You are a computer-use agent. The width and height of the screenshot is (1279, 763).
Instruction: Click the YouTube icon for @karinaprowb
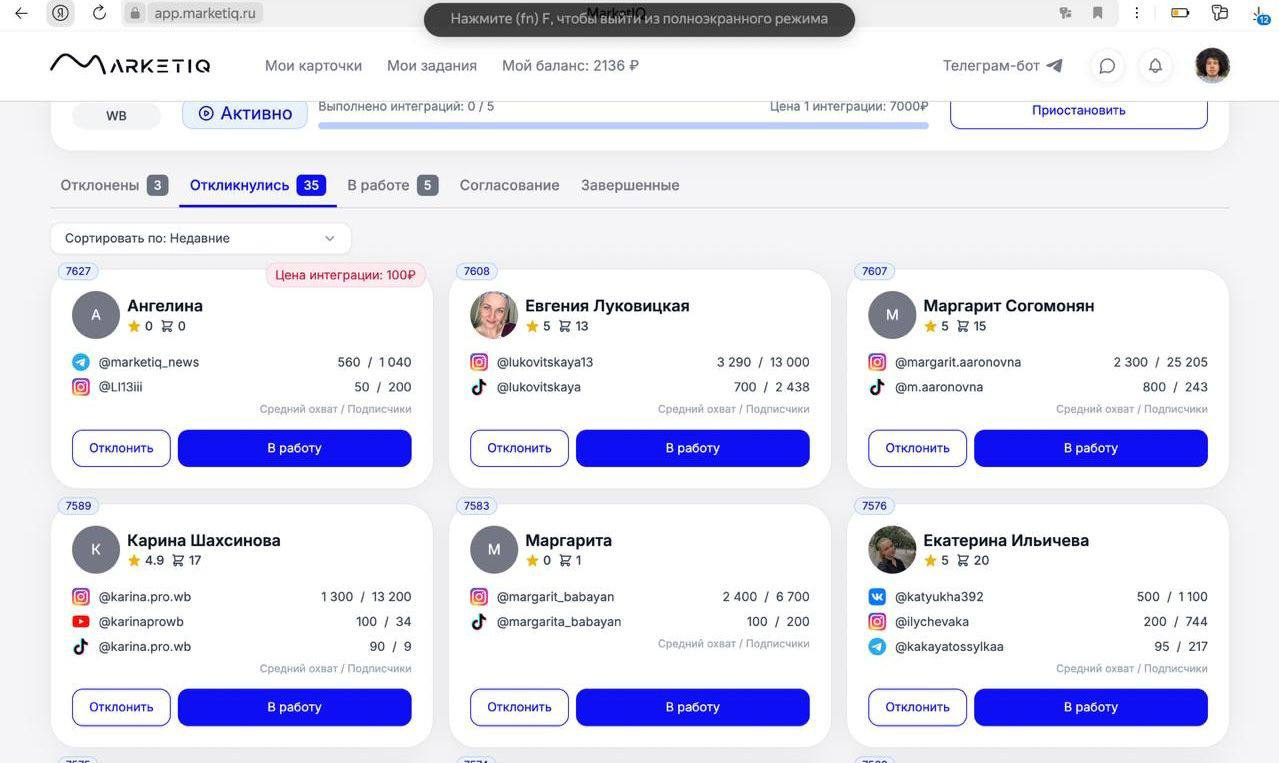click(81, 622)
